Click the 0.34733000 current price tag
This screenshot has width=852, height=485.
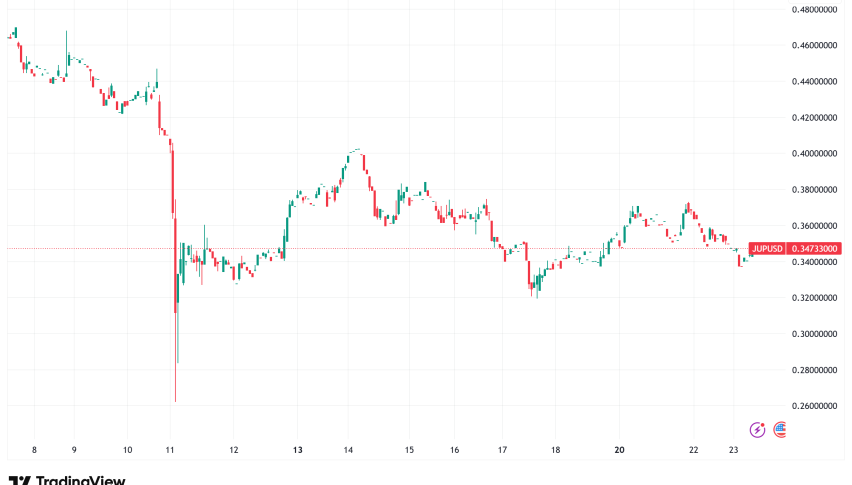814,248
